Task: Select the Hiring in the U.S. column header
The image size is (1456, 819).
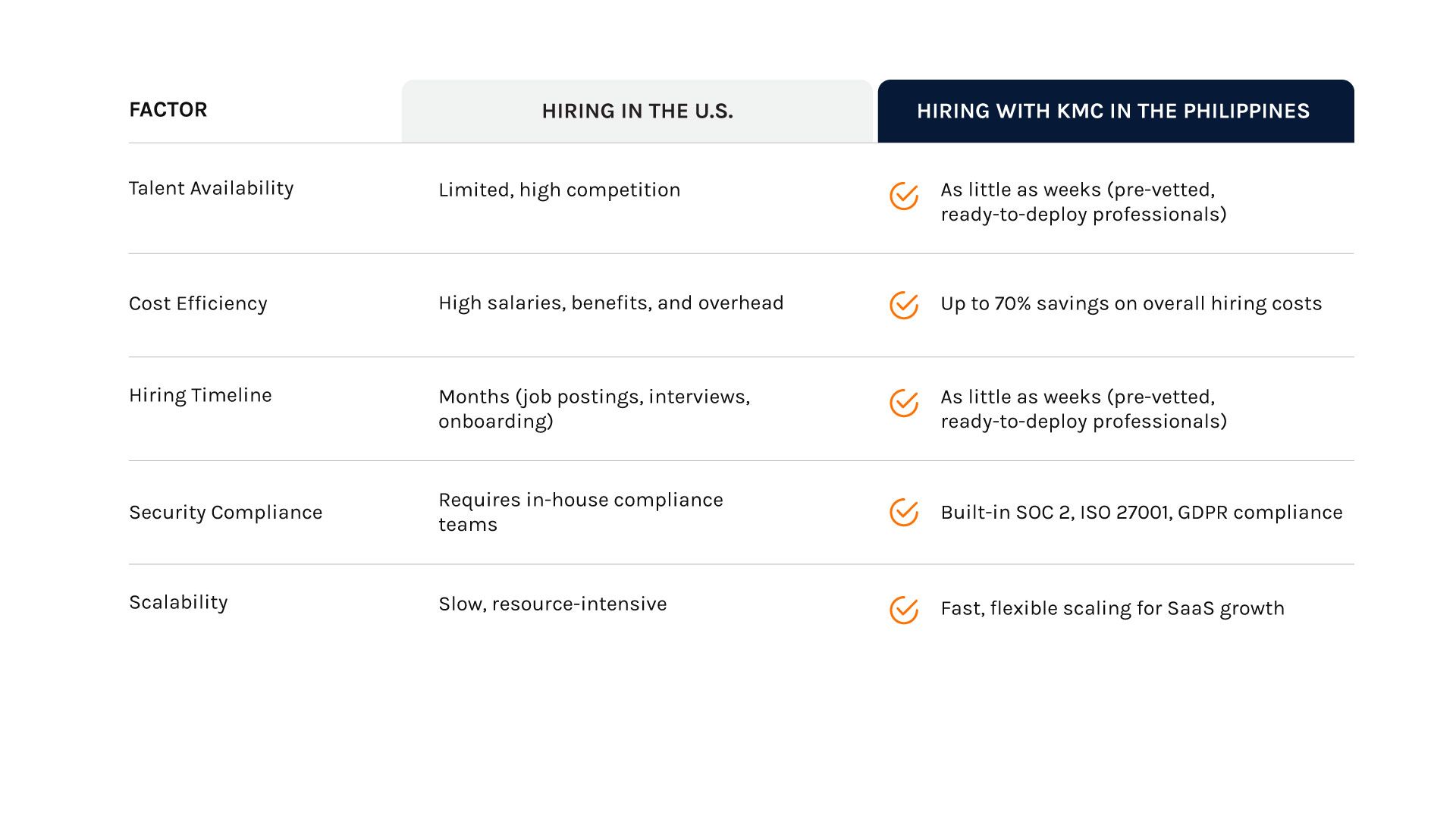Action: [x=637, y=111]
